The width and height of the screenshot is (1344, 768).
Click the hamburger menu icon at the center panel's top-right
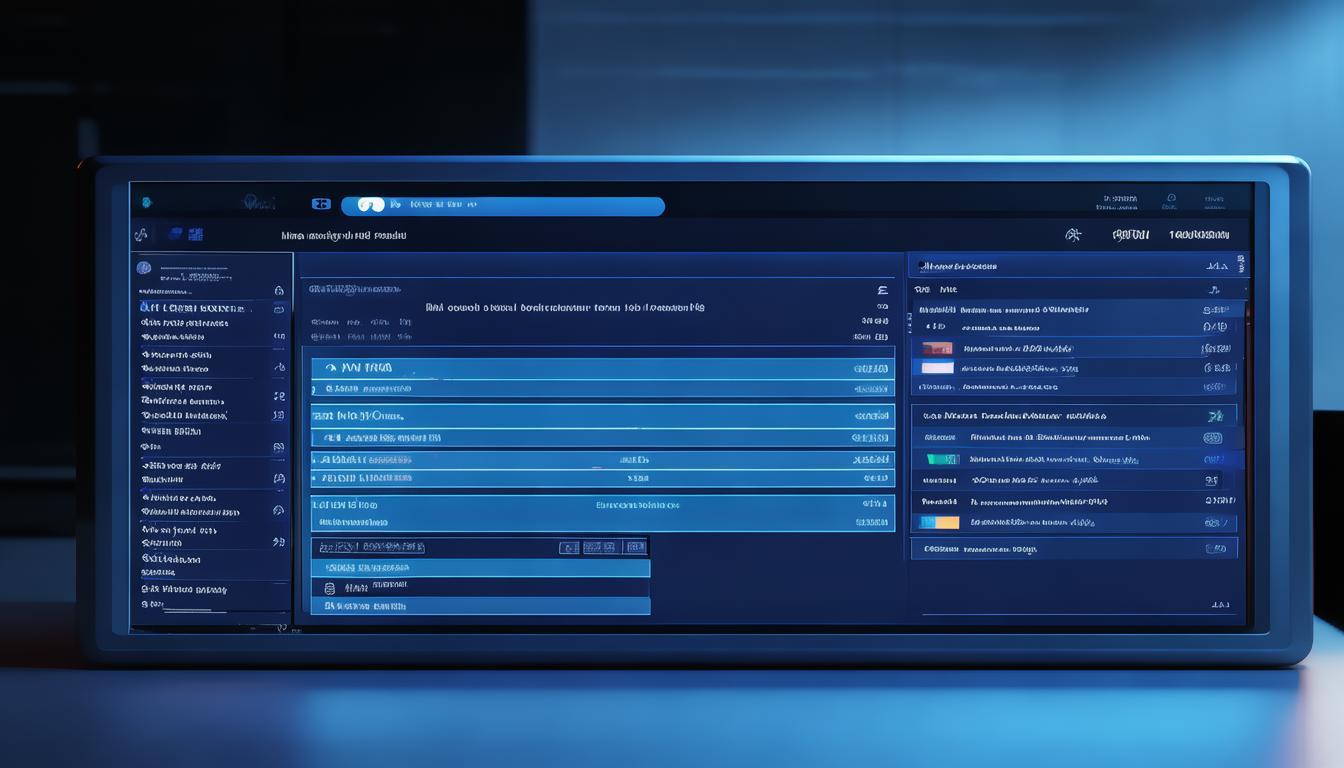coord(882,290)
